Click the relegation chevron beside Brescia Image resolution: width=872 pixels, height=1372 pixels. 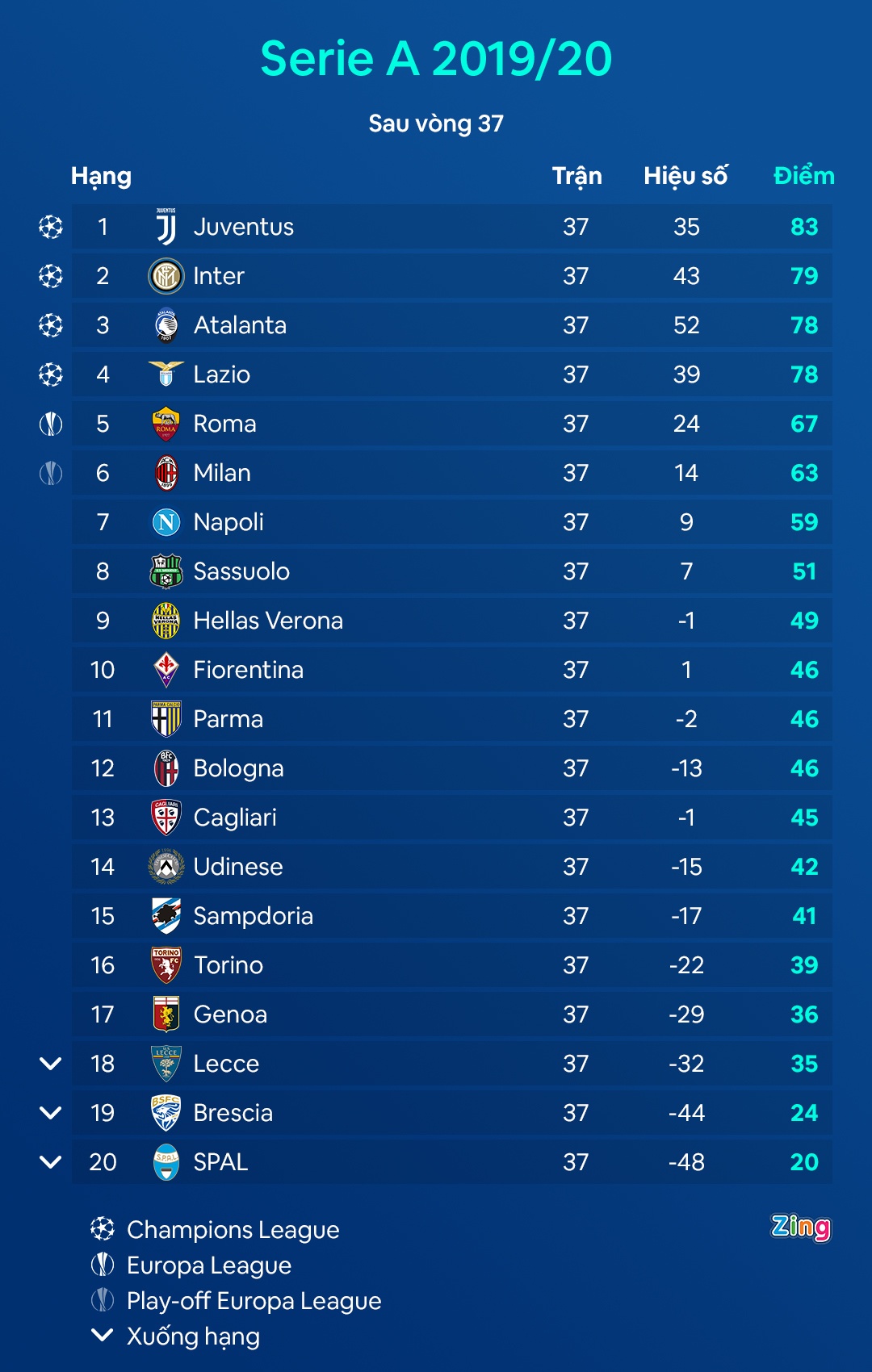pyautogui.click(x=51, y=1113)
